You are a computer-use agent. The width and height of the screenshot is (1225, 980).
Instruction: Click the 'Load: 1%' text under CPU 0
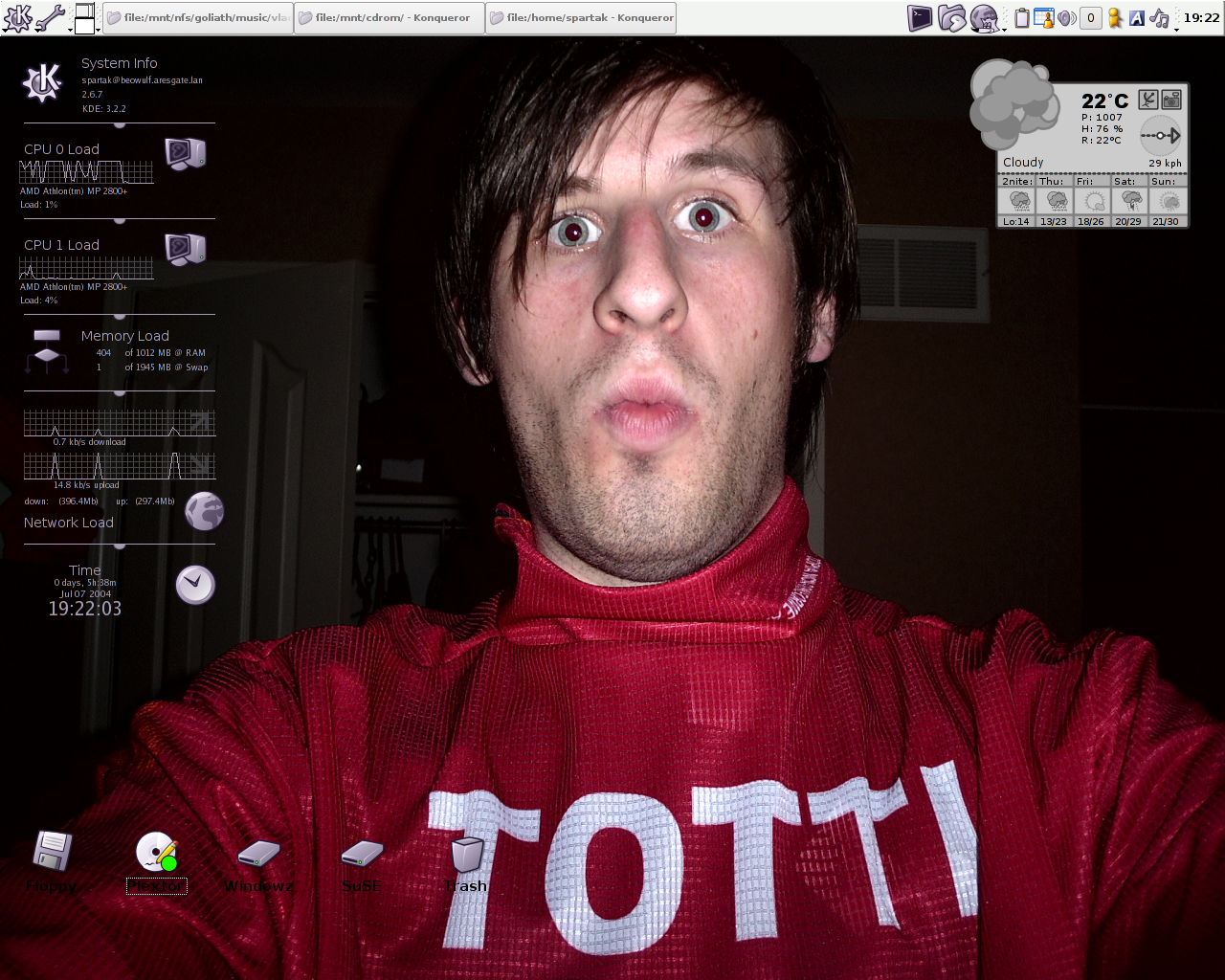(x=39, y=205)
